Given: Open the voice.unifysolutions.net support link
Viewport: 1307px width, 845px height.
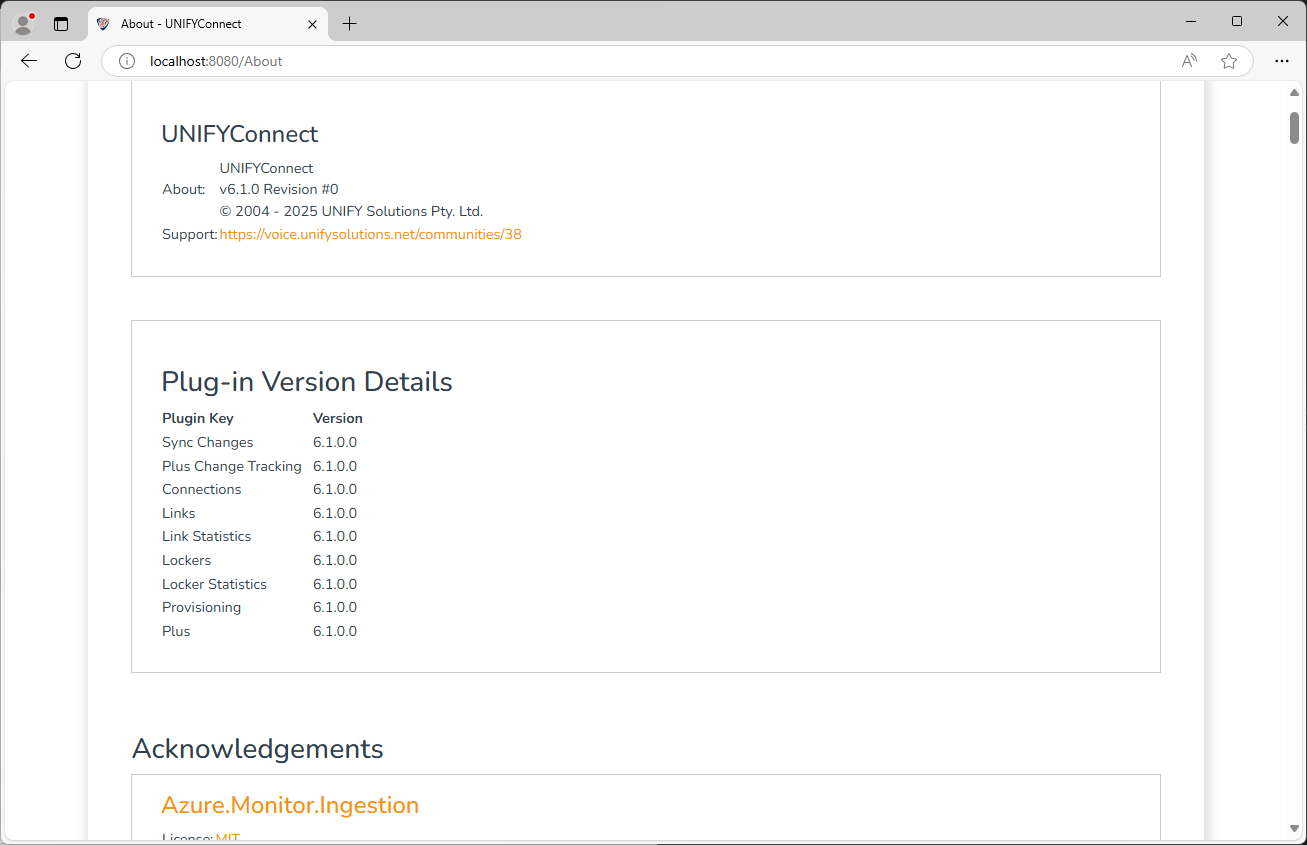Looking at the screenshot, I should [370, 235].
